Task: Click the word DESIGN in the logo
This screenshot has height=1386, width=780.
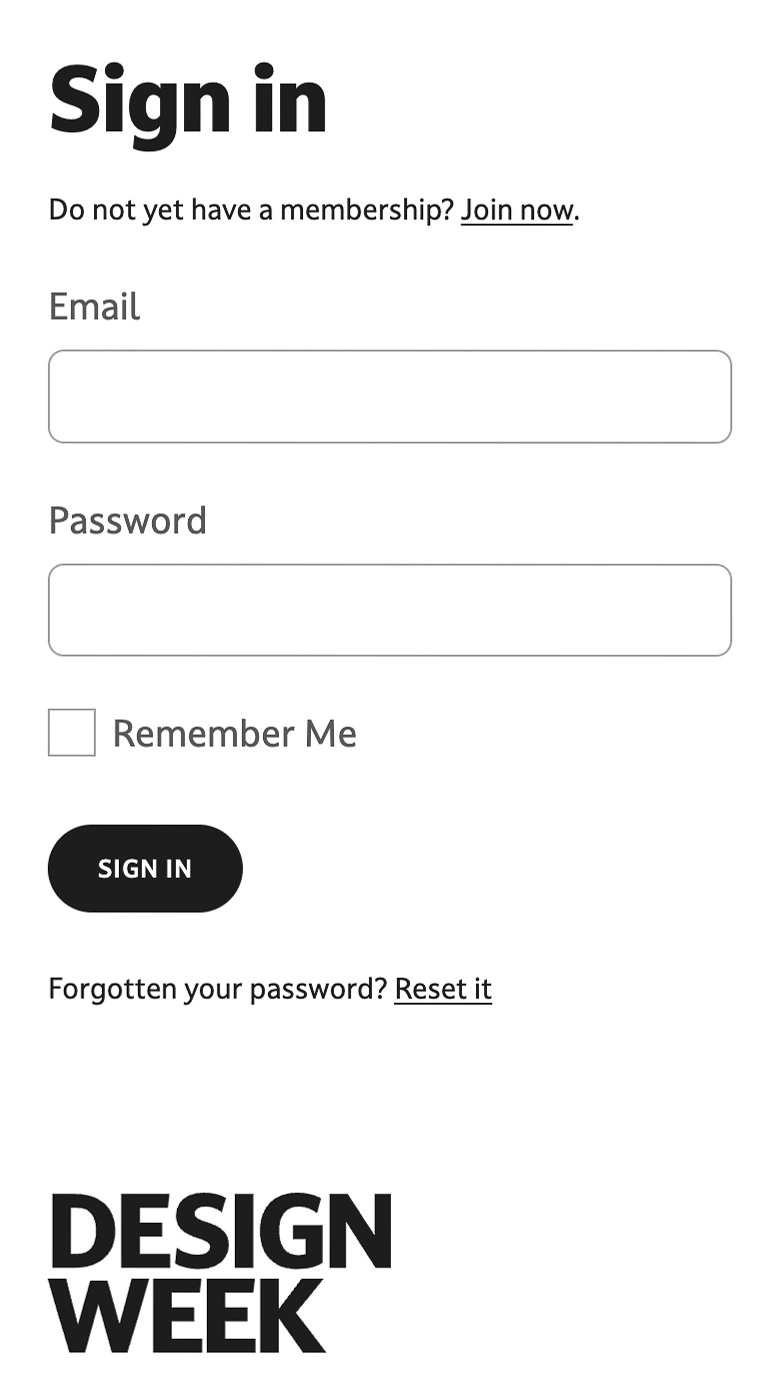Action: (x=220, y=1232)
